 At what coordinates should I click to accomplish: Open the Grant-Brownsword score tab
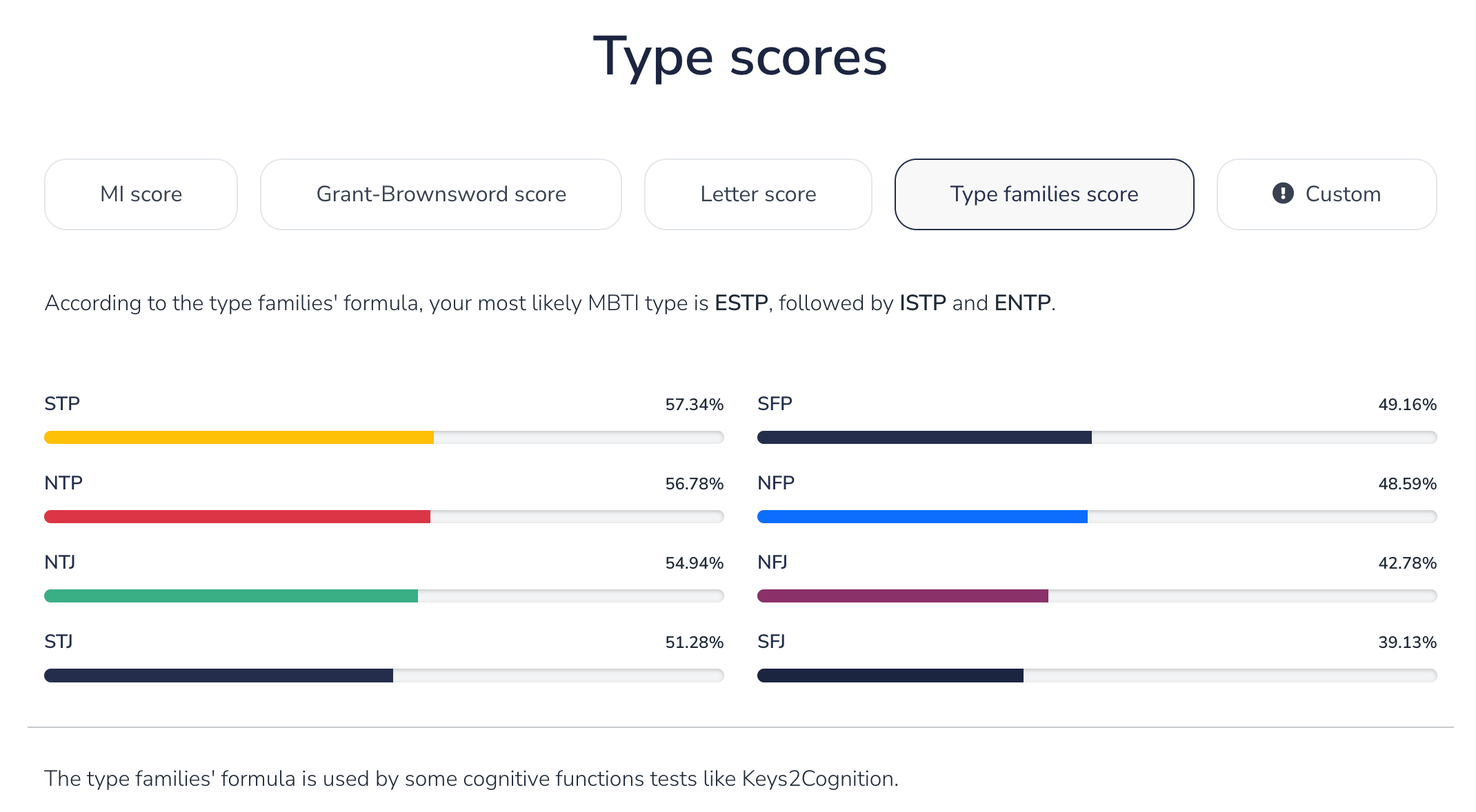[x=441, y=194]
